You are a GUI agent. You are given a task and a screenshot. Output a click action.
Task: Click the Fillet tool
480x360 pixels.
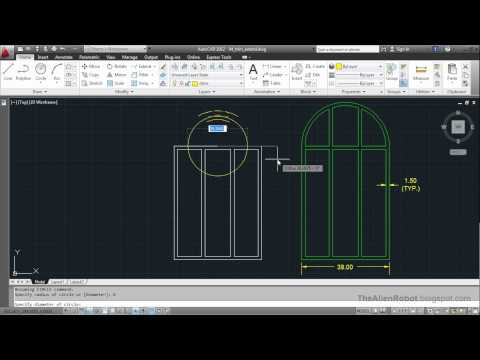(x=140, y=75)
